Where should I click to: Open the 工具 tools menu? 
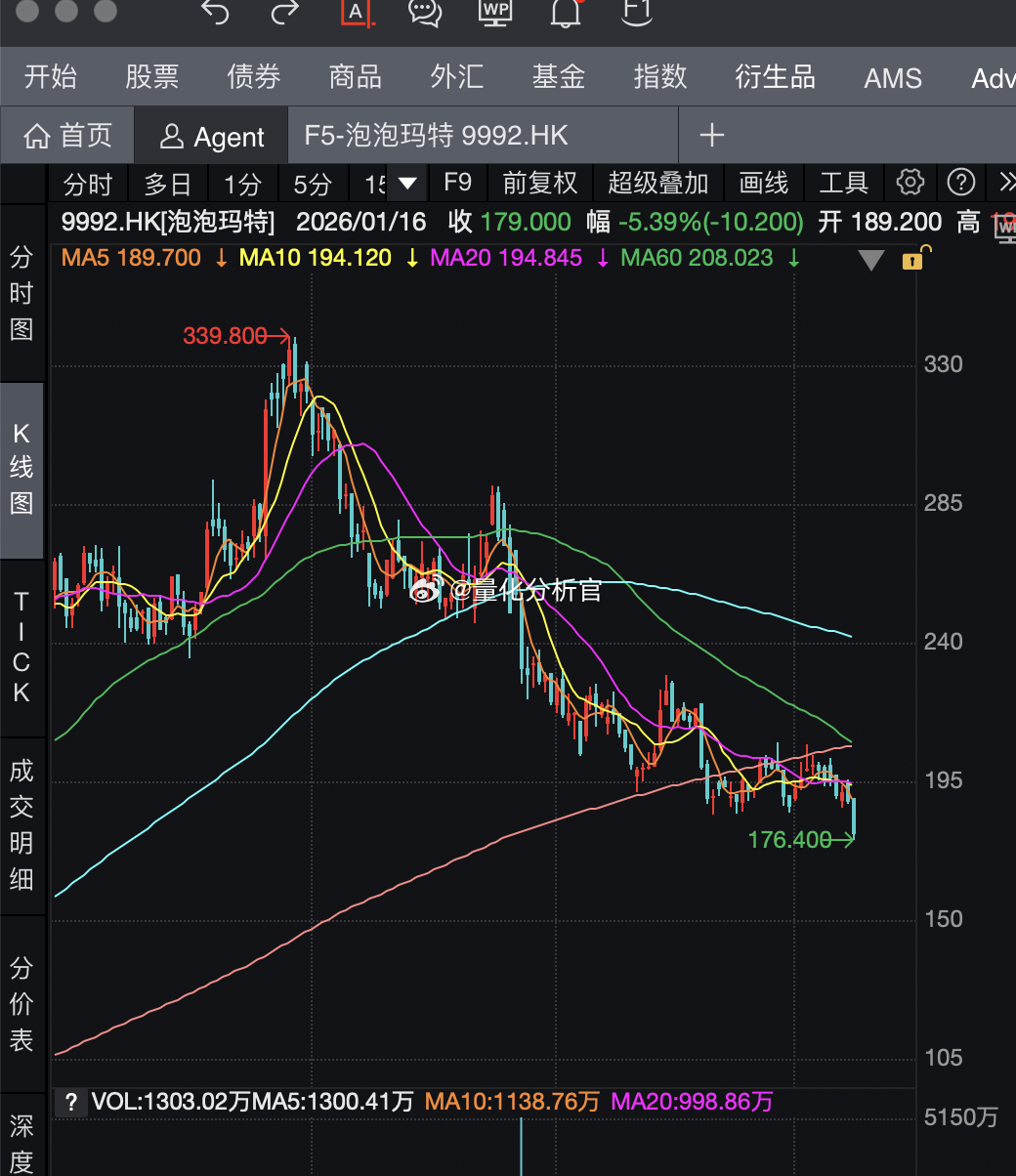click(x=844, y=183)
